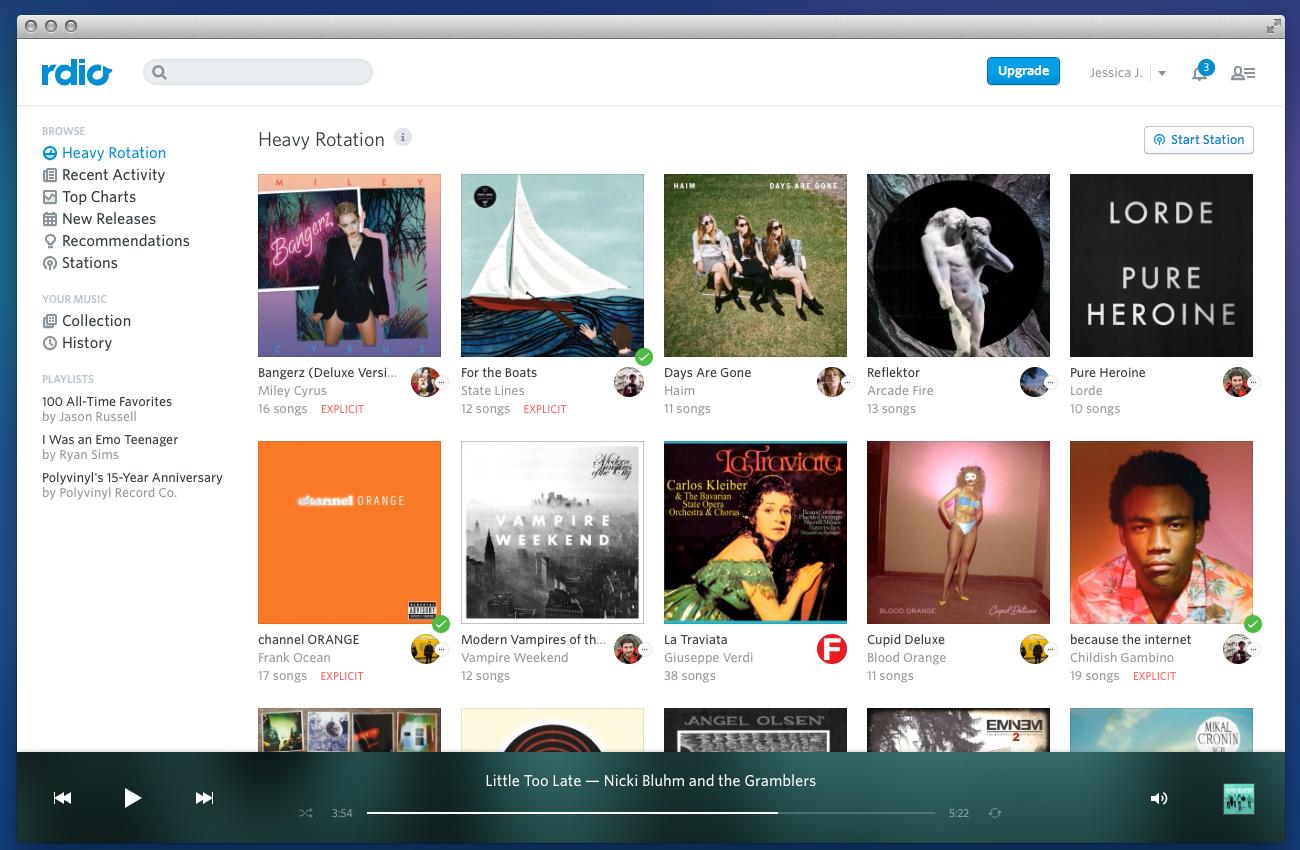This screenshot has width=1300, height=850.
Task: Open 100 All-Time Favorites playlist
Action: 107,401
